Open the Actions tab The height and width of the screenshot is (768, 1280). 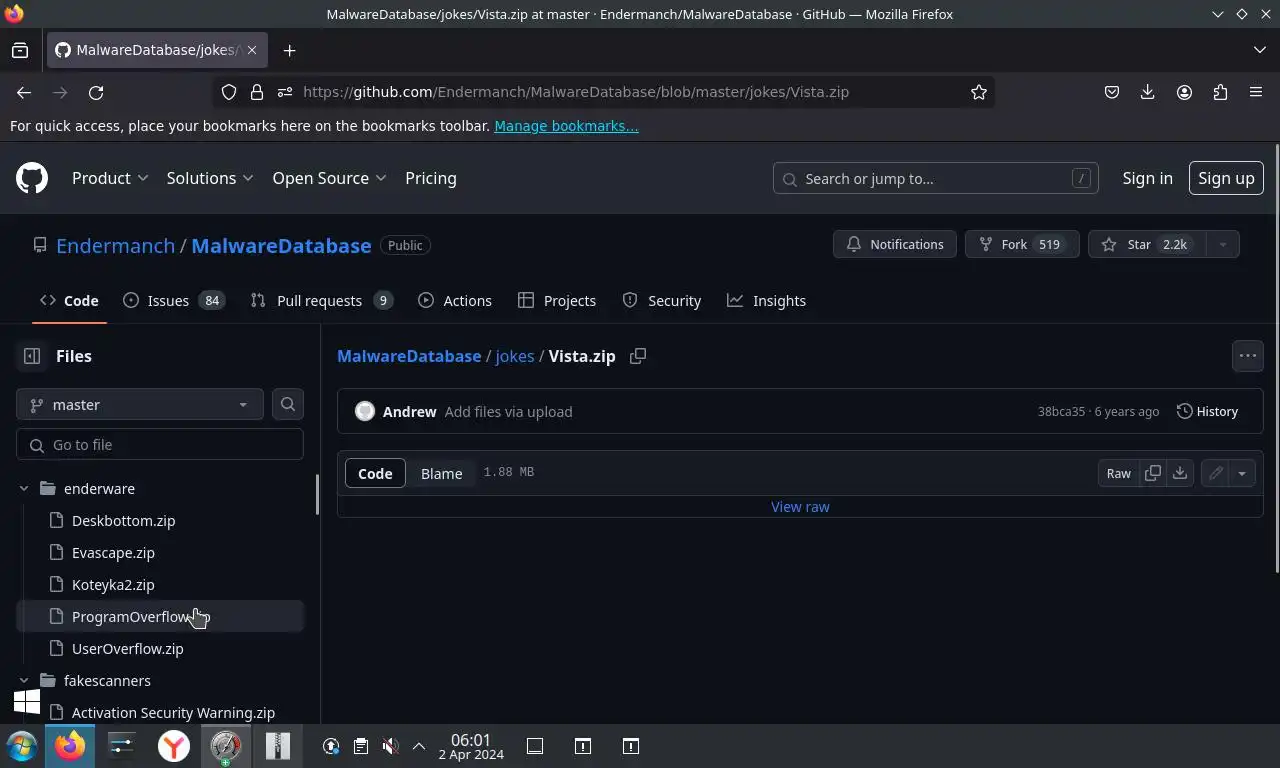click(455, 300)
